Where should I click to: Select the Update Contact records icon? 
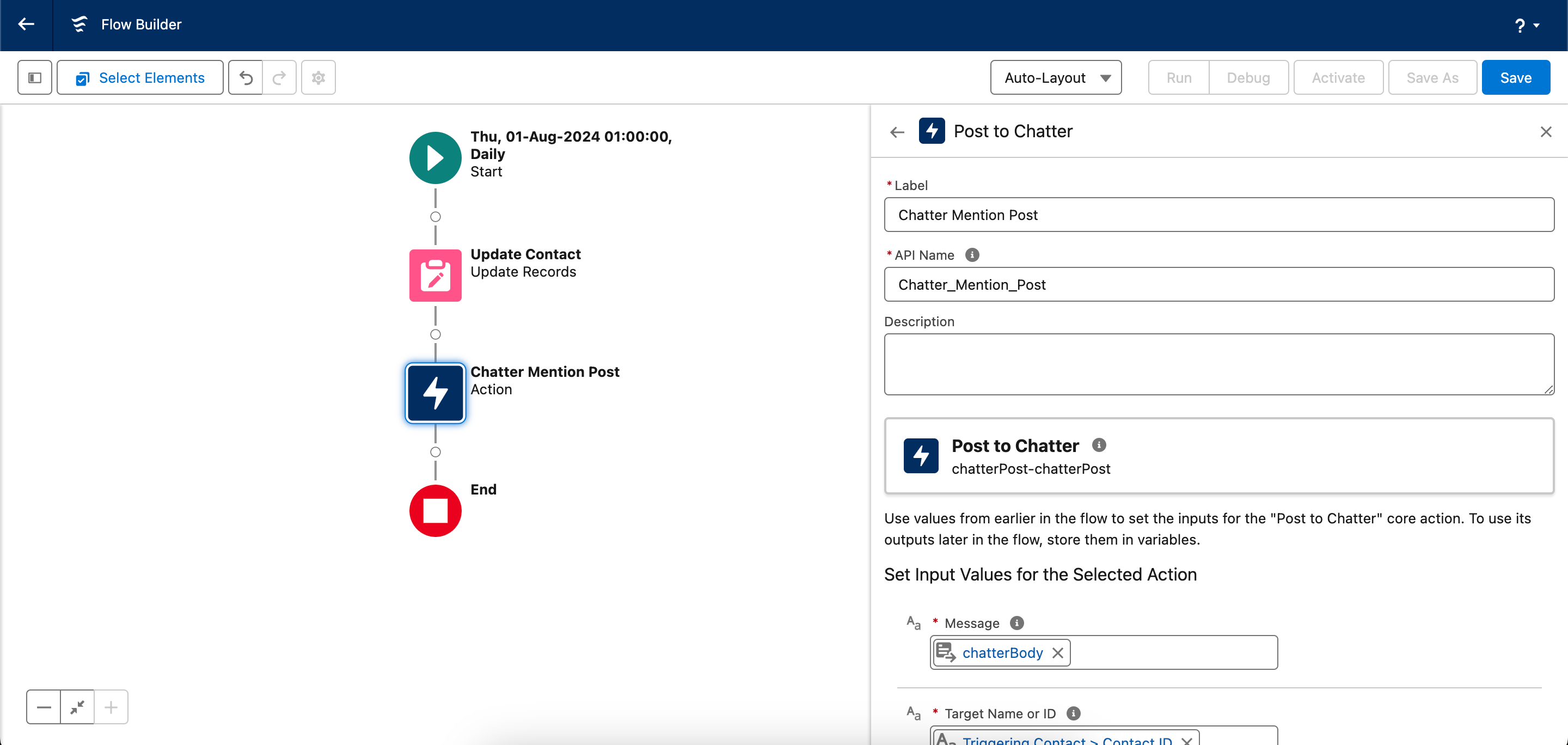point(435,275)
